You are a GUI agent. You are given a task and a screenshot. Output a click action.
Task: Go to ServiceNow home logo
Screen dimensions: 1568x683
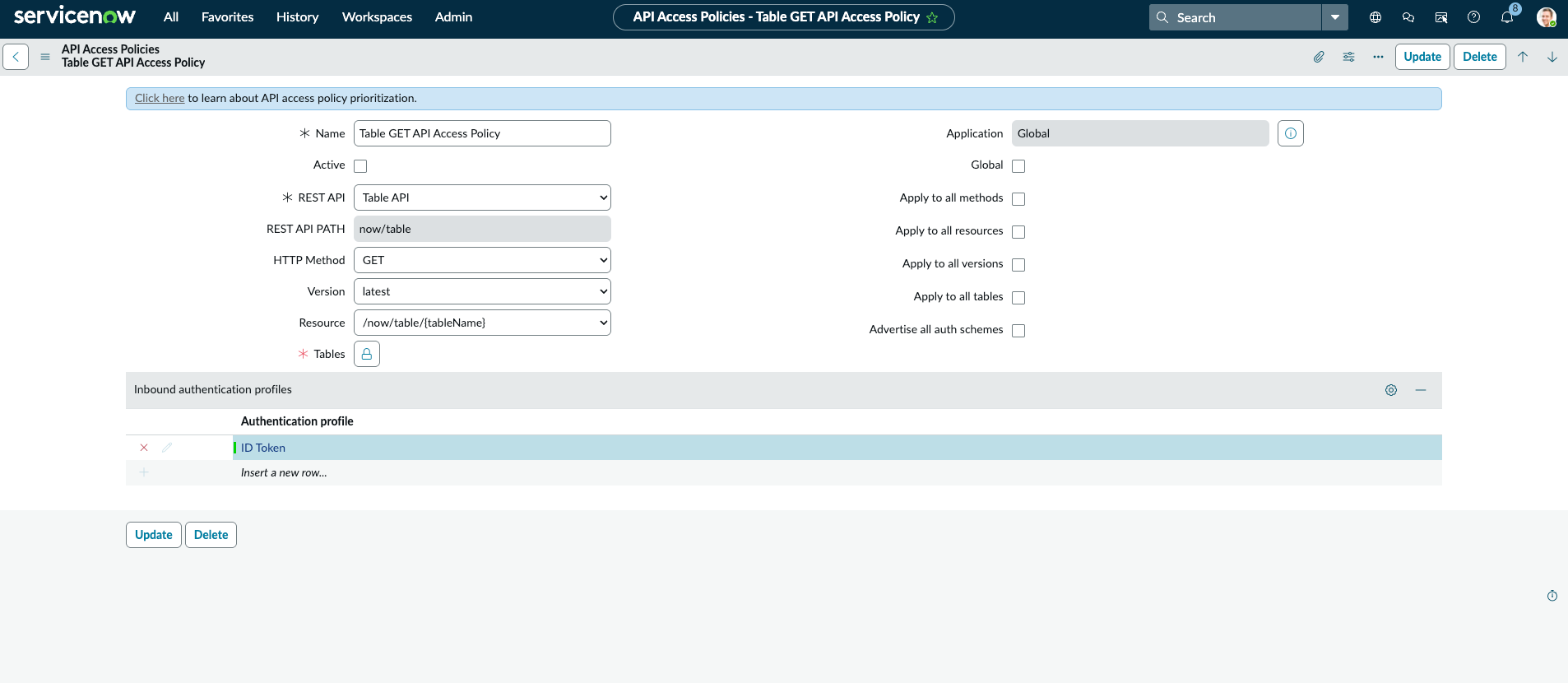(75, 16)
